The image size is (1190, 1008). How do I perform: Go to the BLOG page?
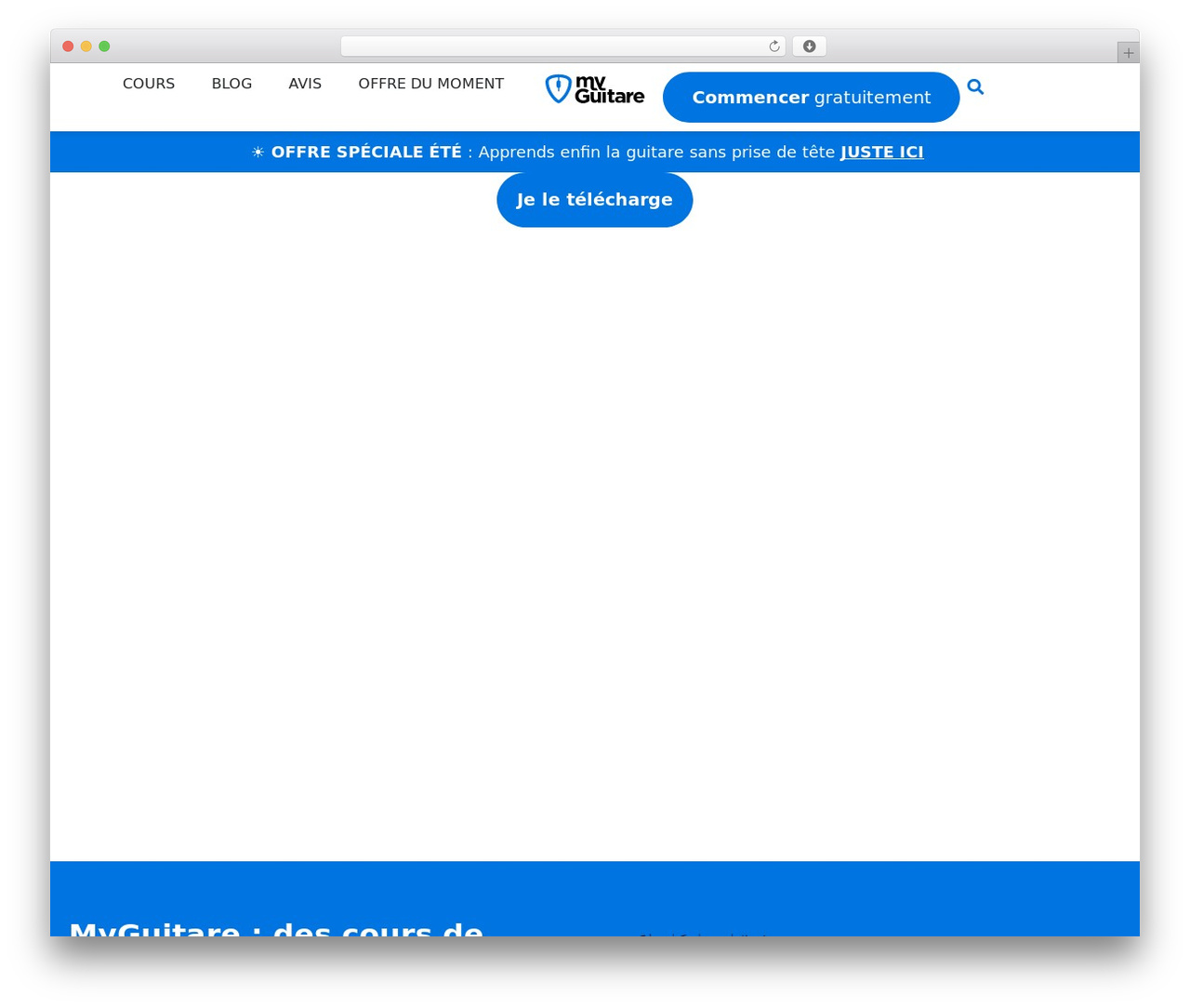[231, 84]
